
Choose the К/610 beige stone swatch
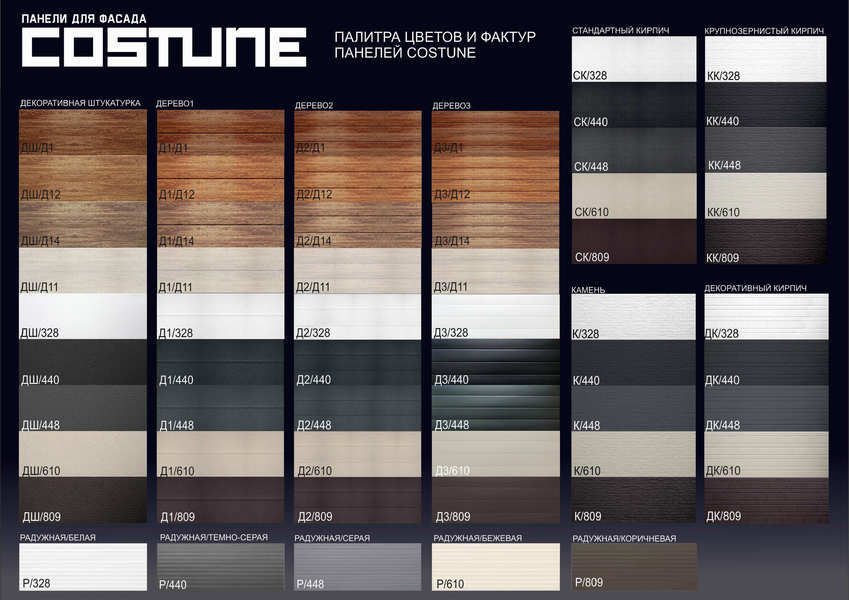(634, 454)
